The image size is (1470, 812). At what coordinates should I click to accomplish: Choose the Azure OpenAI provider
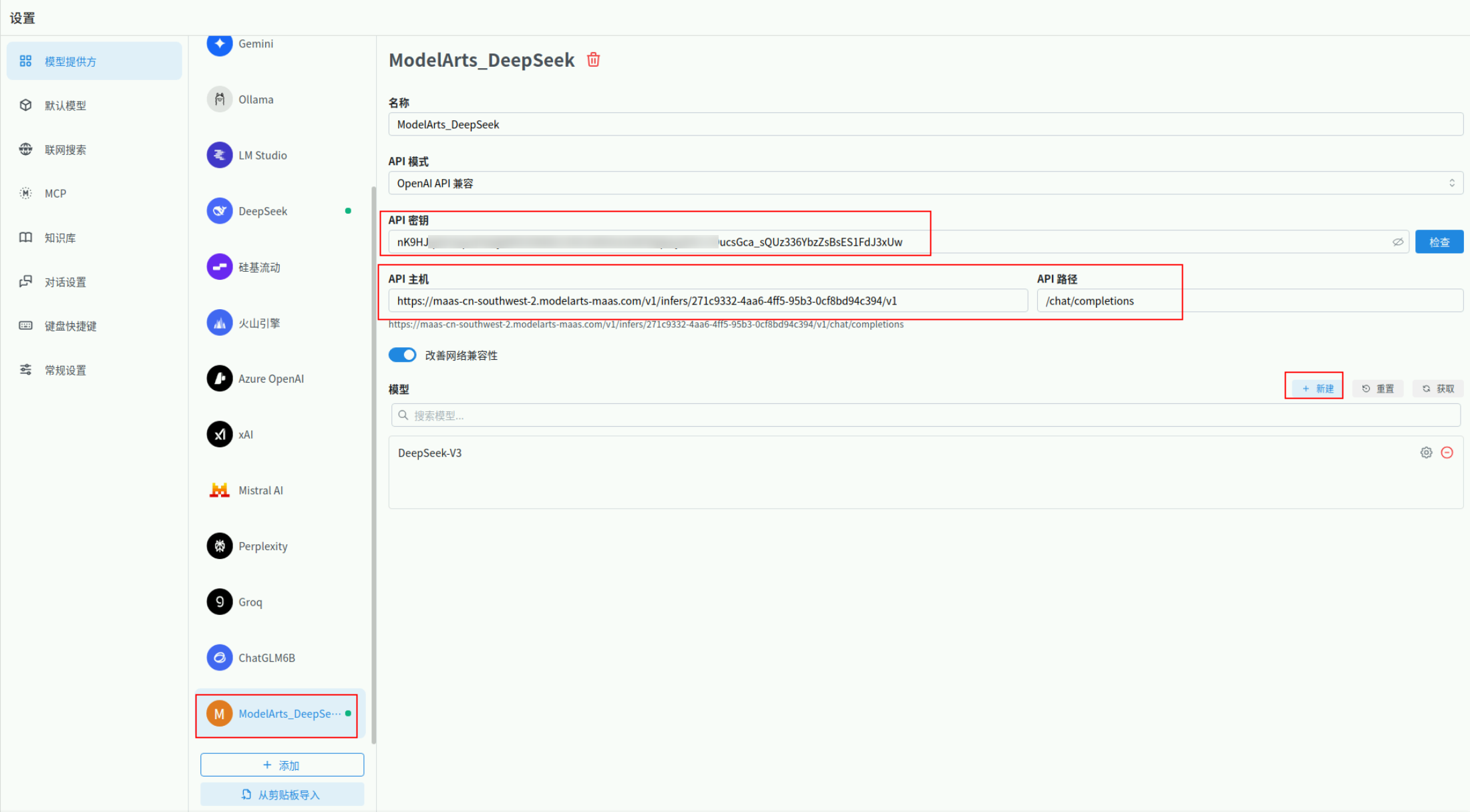tap(270, 379)
